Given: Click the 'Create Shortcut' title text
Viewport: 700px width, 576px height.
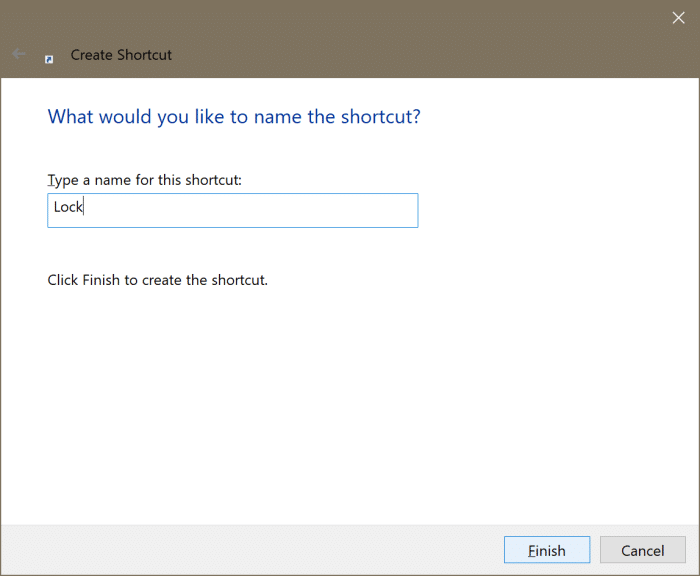Looking at the screenshot, I should [121, 55].
